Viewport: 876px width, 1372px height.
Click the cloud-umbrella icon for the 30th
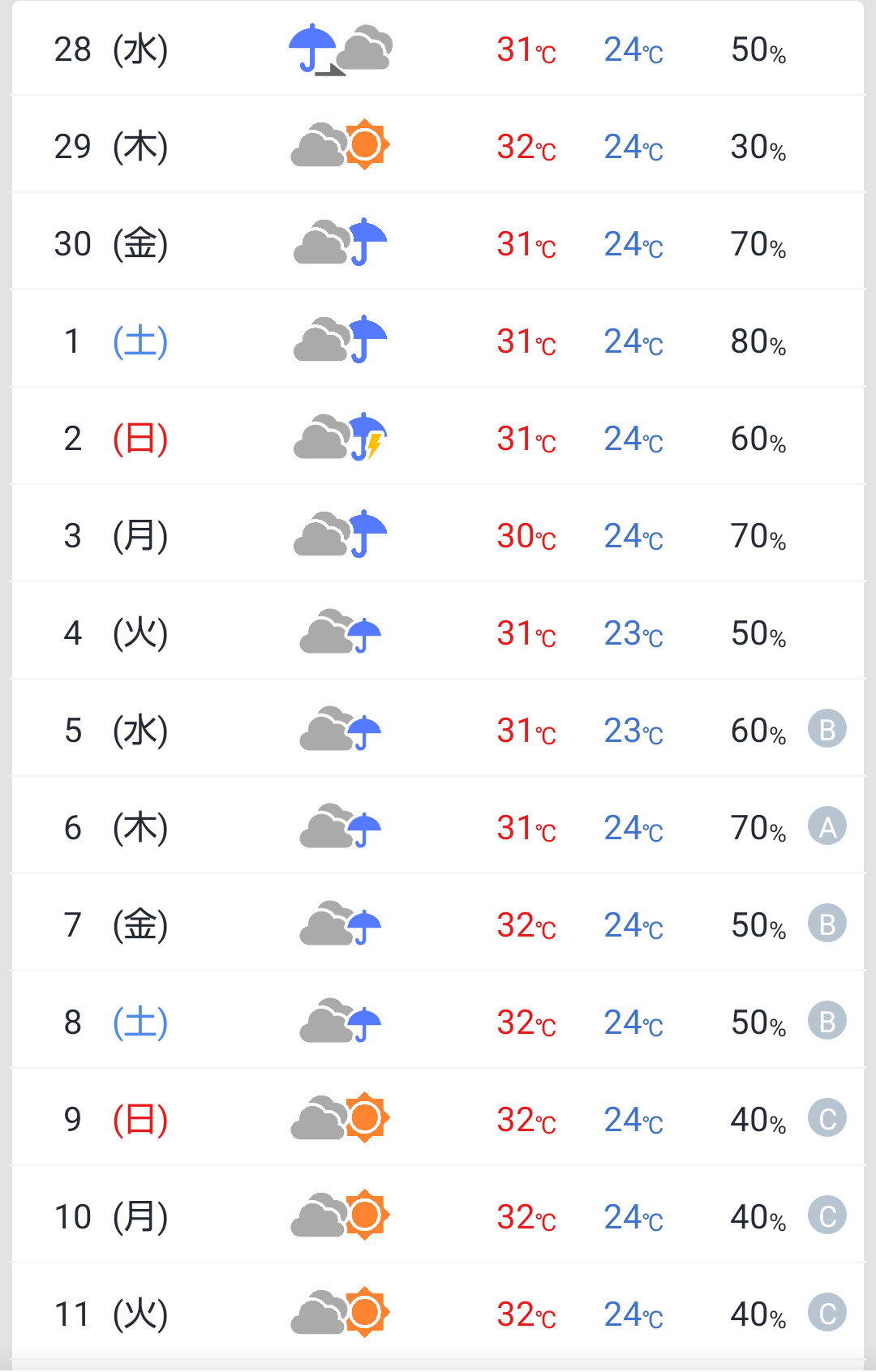tap(341, 242)
